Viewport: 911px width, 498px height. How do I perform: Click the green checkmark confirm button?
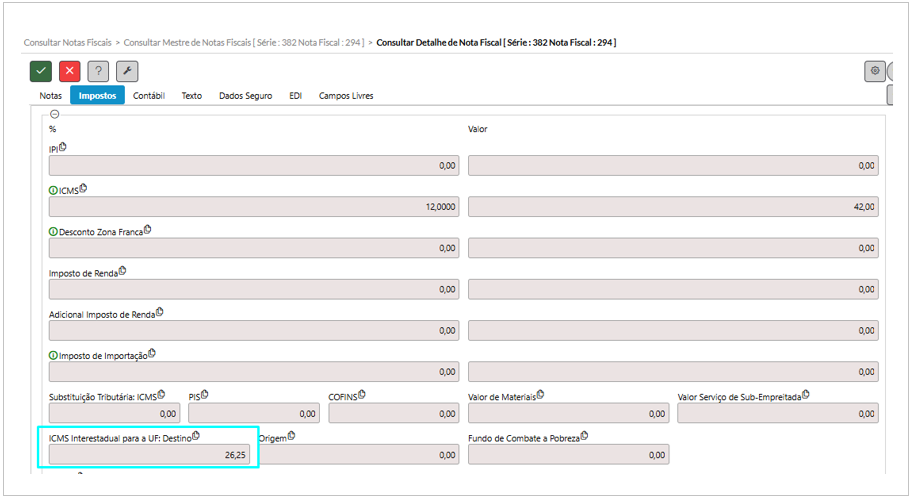click(x=41, y=71)
